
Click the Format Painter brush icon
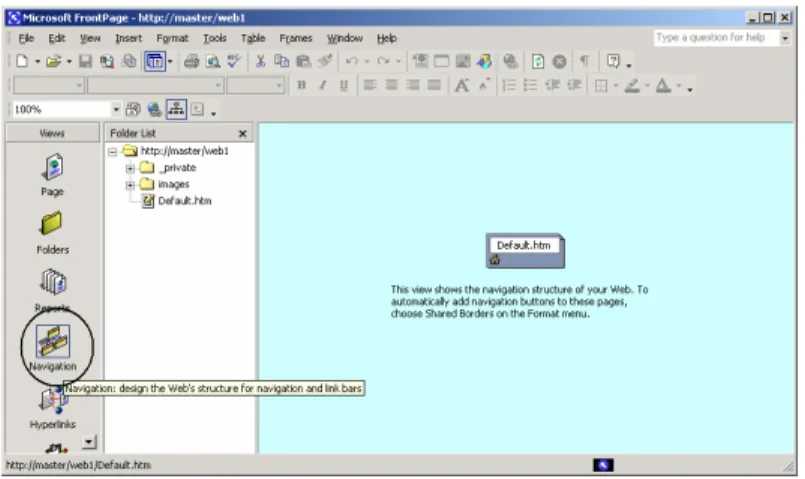click(325, 62)
